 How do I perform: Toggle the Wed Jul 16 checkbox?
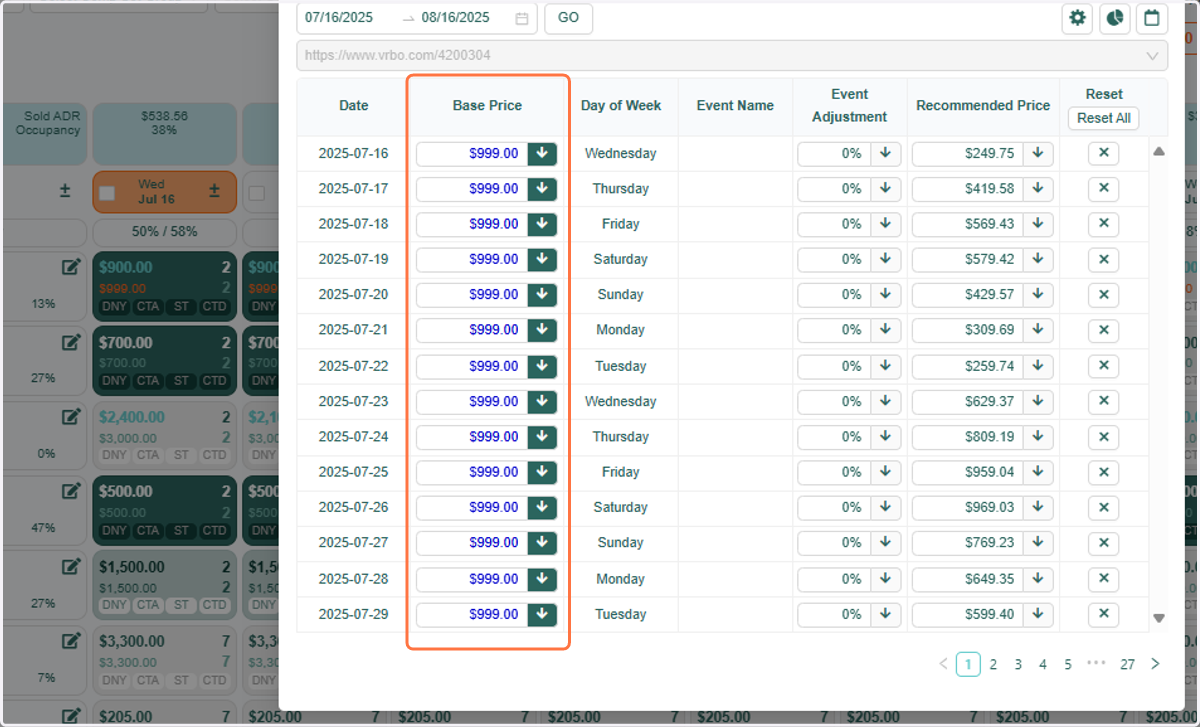107,193
